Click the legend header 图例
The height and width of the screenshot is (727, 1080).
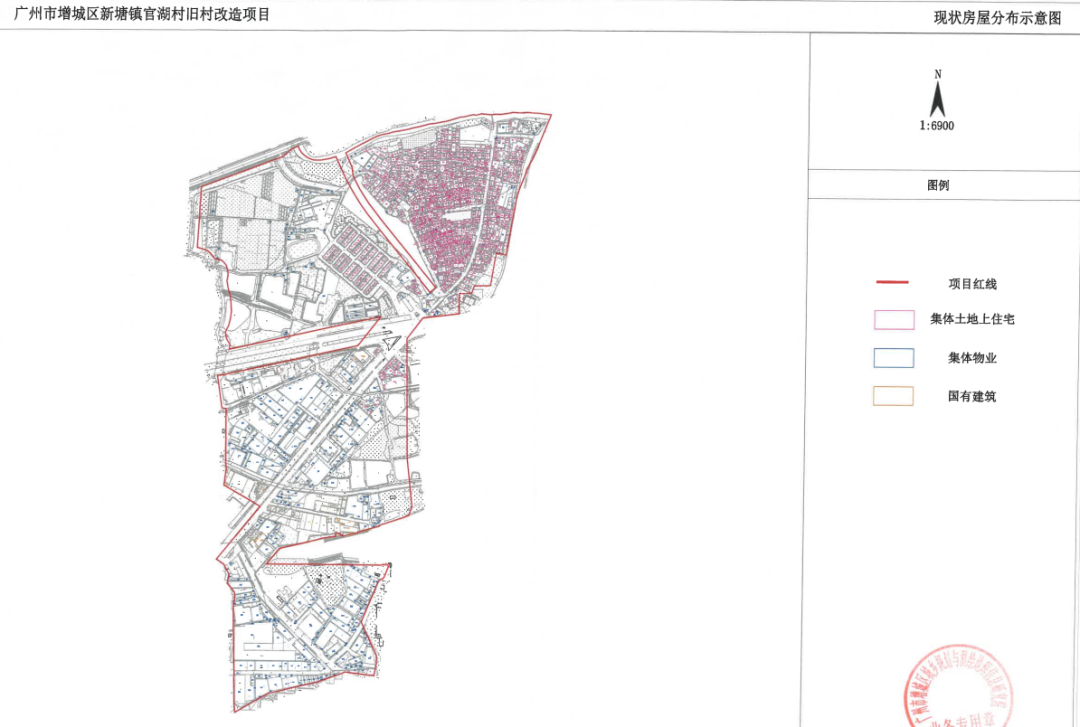[x=937, y=185]
